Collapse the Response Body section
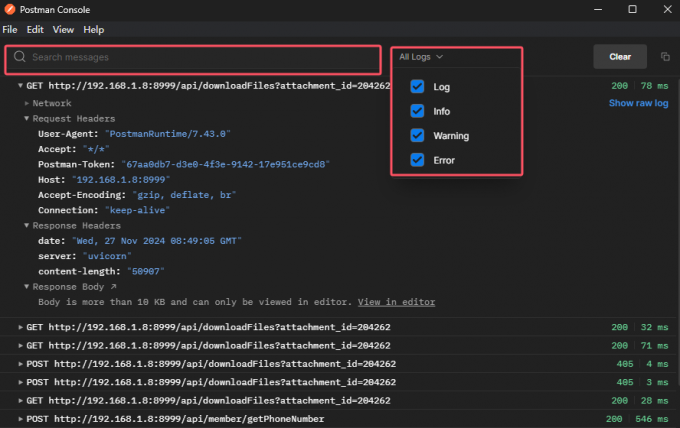The height and width of the screenshot is (428, 680). point(26,287)
